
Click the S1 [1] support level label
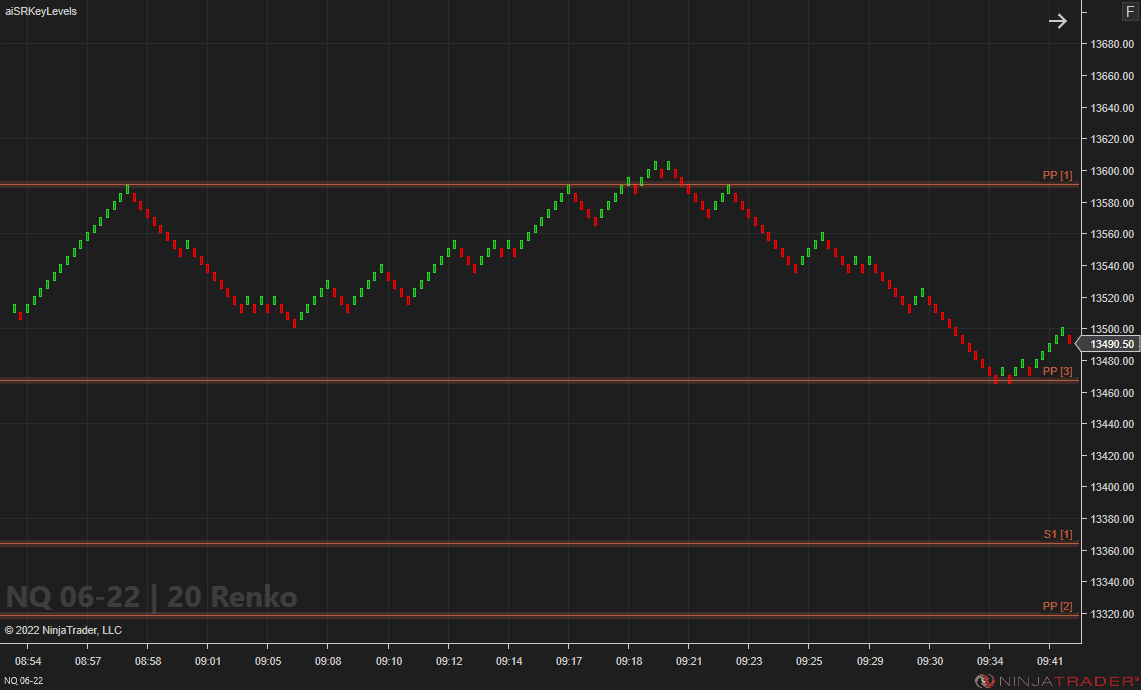[x=1059, y=534]
